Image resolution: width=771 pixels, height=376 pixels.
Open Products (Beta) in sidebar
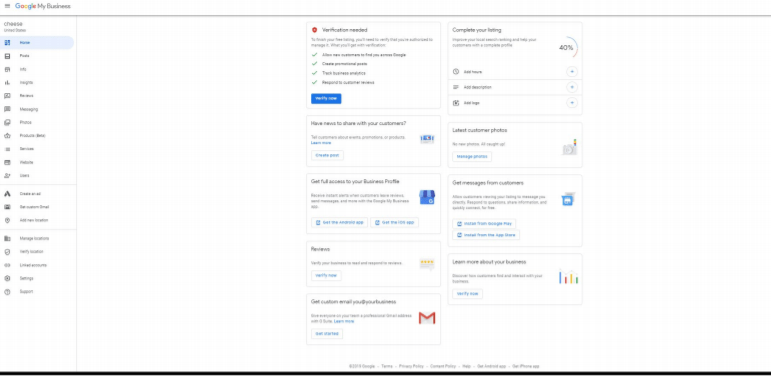[32, 136]
